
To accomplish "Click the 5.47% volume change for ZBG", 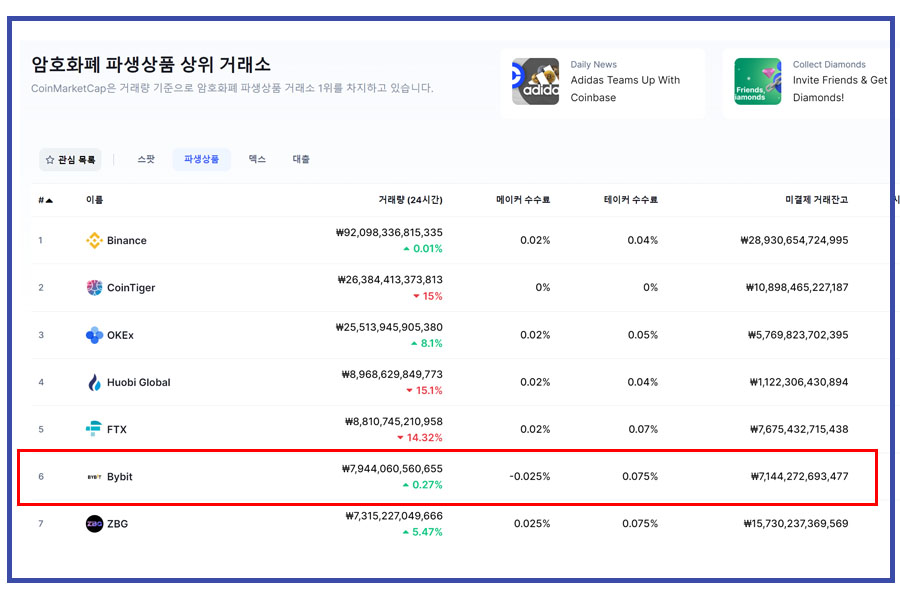I will [x=422, y=532].
